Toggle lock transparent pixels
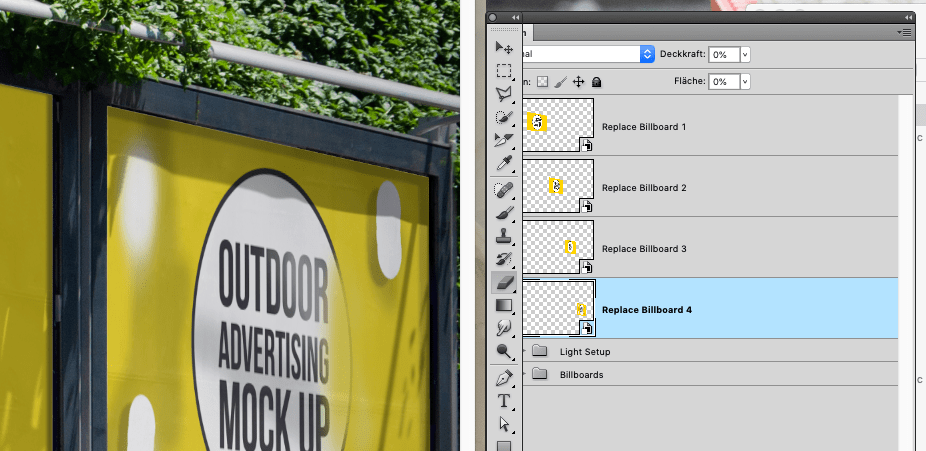Image resolution: width=926 pixels, height=451 pixels. click(x=543, y=81)
